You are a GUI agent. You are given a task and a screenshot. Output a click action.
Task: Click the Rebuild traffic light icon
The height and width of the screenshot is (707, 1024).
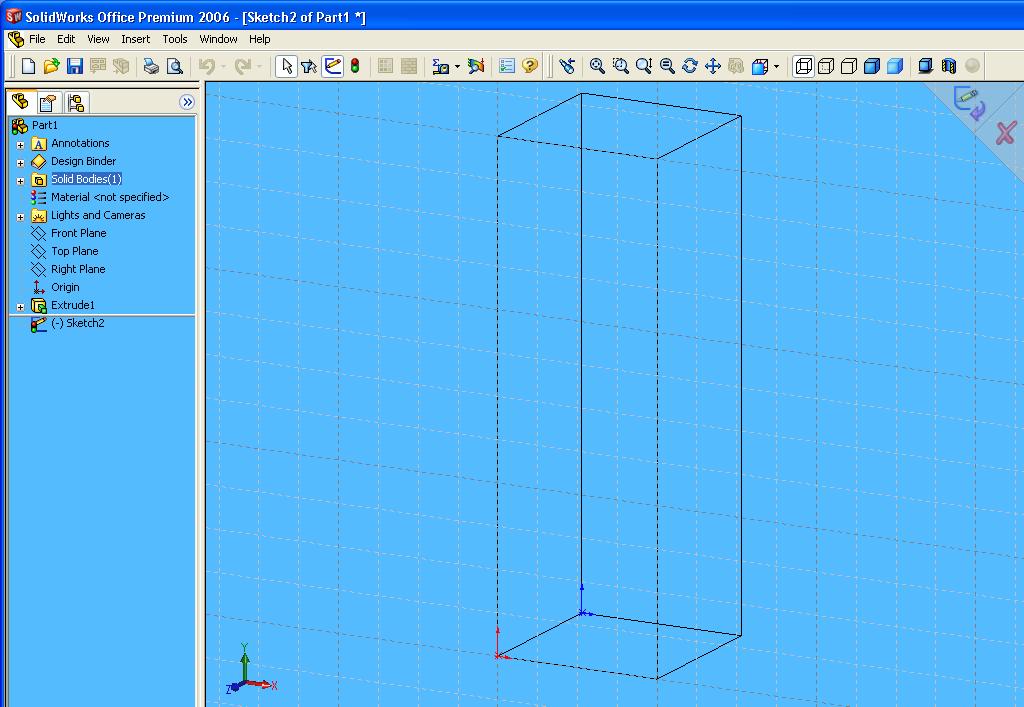(x=355, y=66)
